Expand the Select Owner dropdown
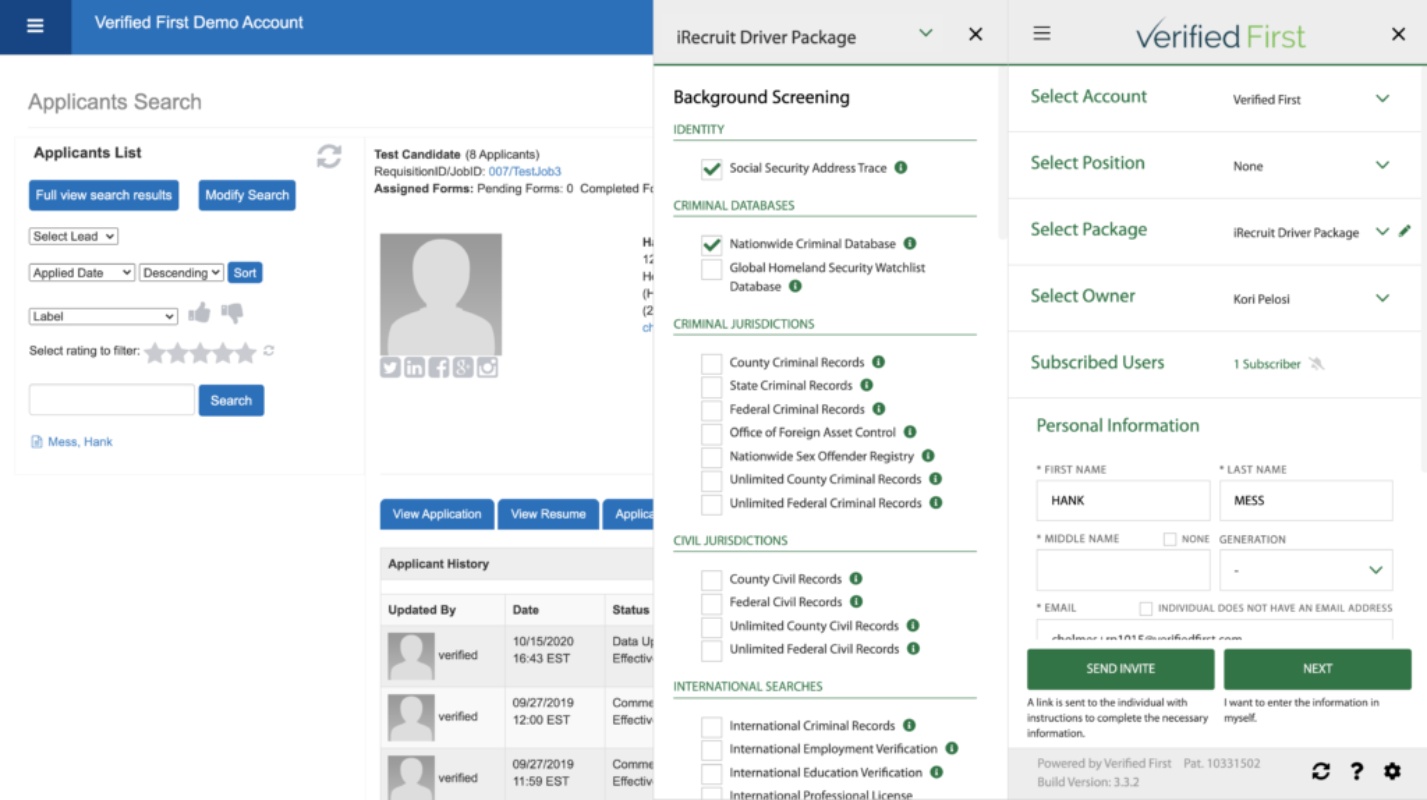The height and width of the screenshot is (800, 1427). tap(1383, 298)
